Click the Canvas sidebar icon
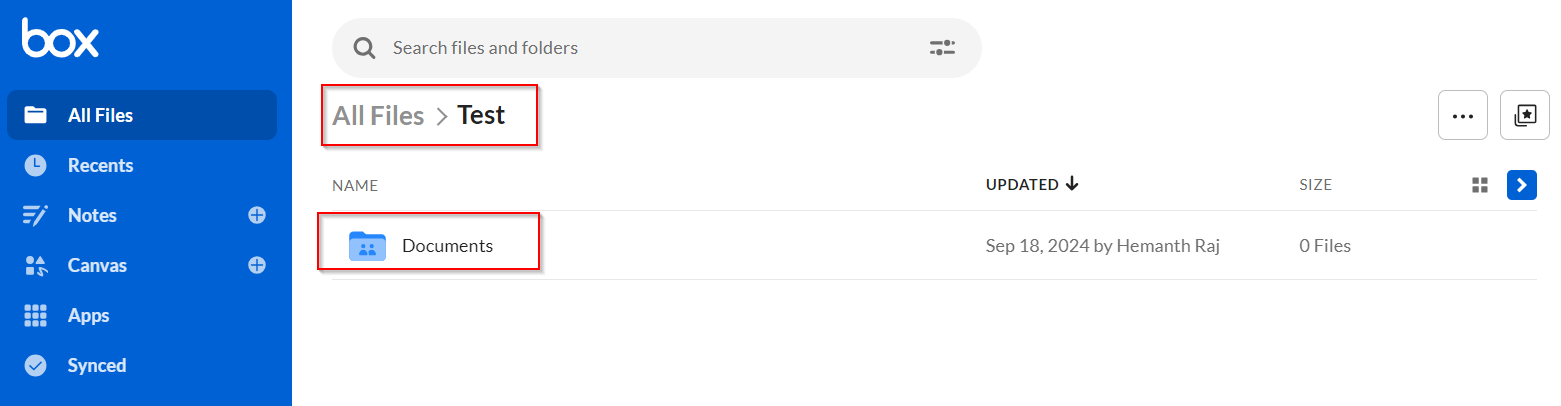This screenshot has height=406, width=1561. [35, 265]
